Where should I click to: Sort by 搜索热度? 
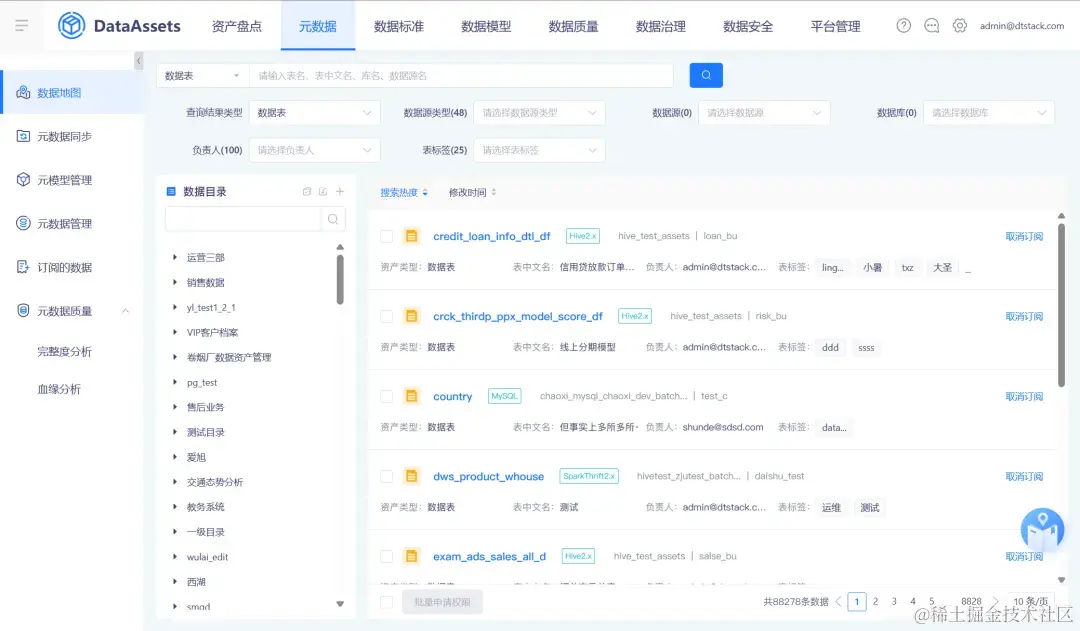coord(404,192)
